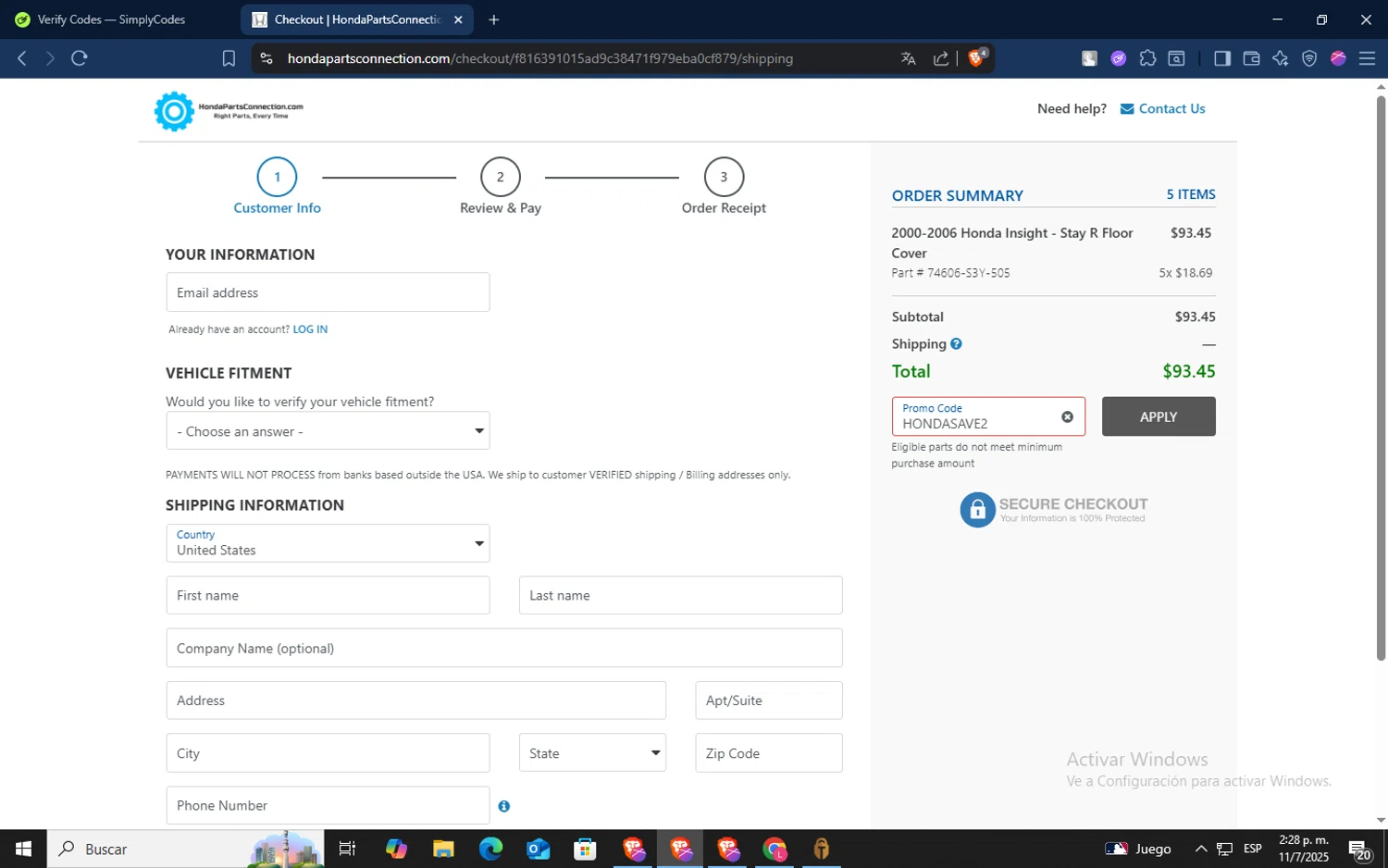Click the Apt/Suite field

coord(768,701)
